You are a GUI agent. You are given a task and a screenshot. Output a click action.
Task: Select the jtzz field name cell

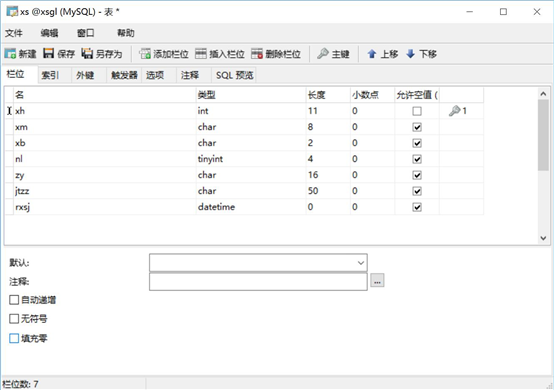point(105,191)
